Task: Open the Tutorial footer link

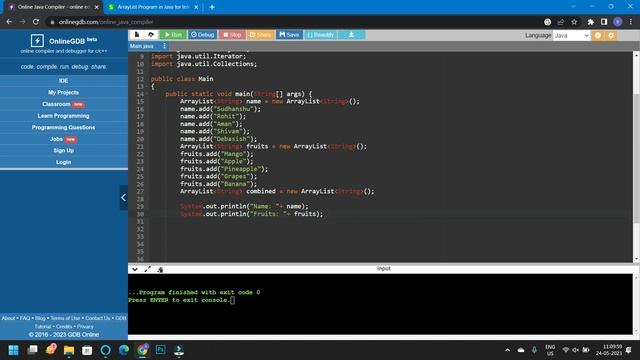Action: coord(43,327)
